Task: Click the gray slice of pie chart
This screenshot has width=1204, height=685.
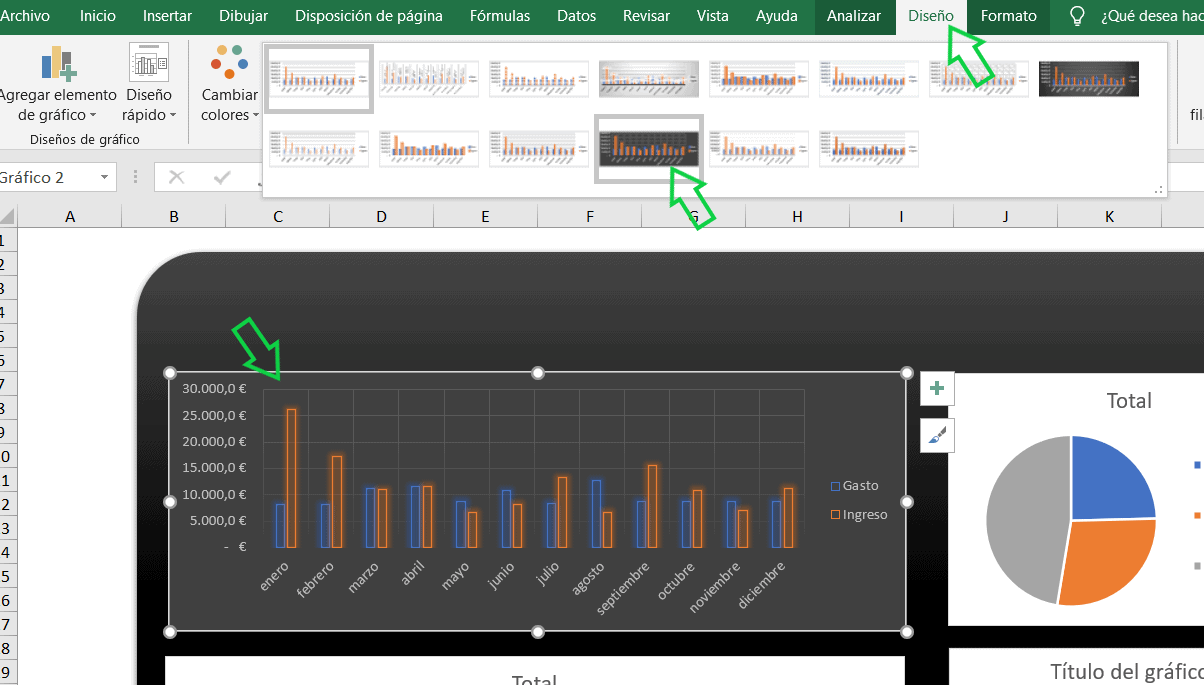Action: coord(1025,520)
